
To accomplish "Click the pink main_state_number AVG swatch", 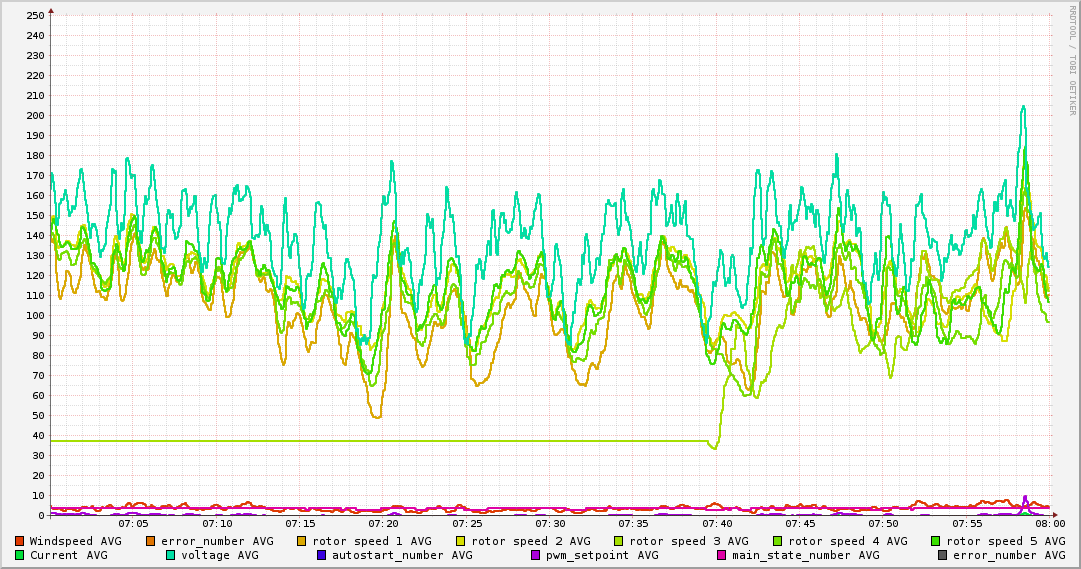I will tap(722, 555).
